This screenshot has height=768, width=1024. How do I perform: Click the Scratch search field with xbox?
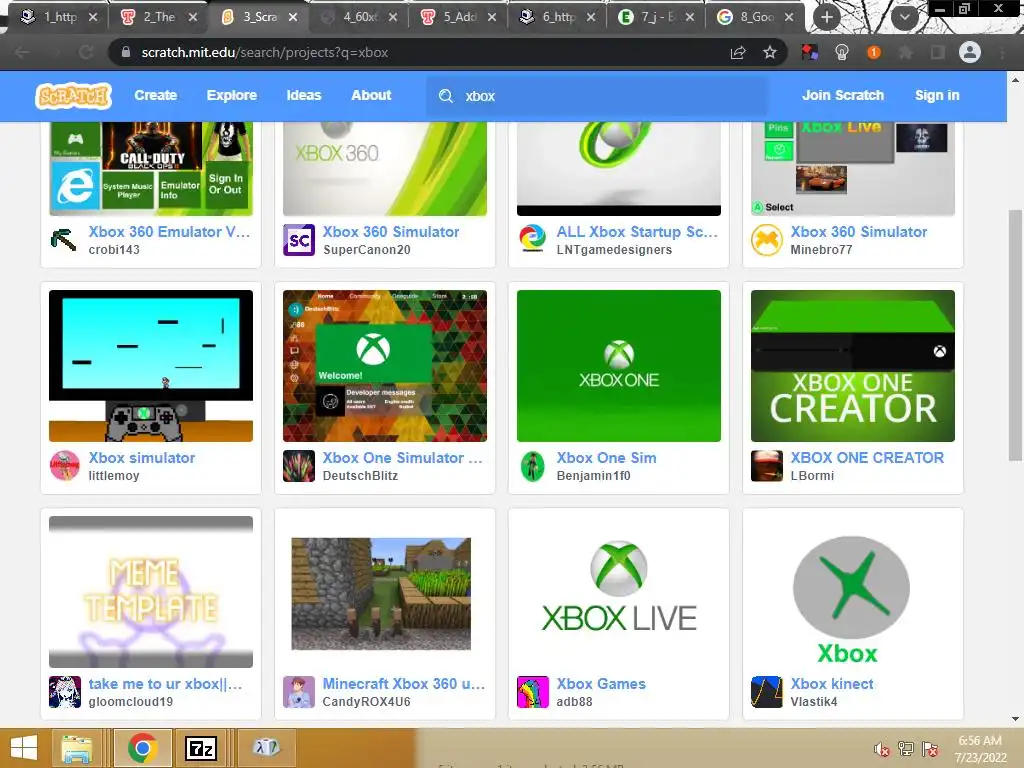(x=596, y=96)
